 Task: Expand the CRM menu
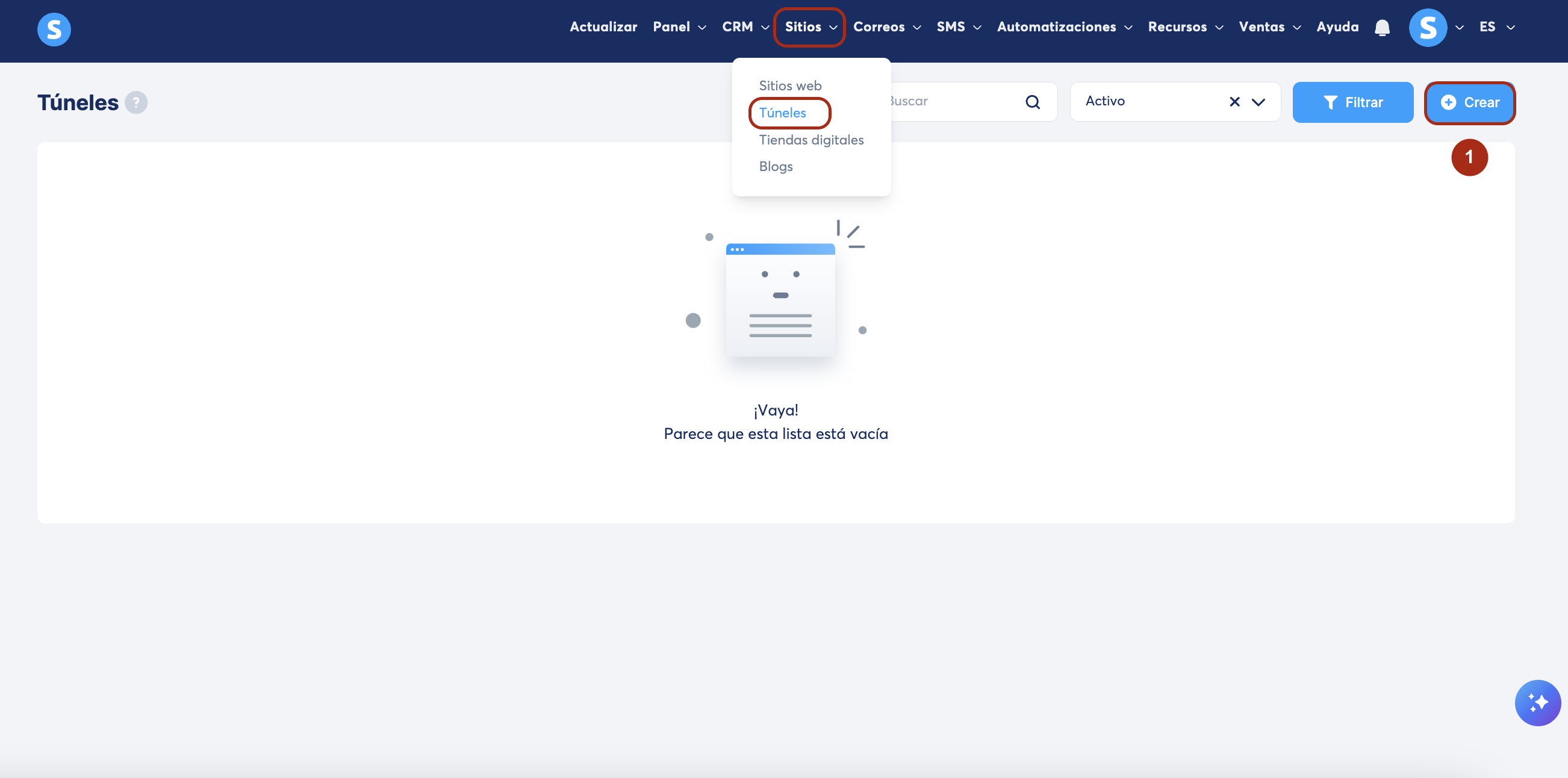(x=745, y=26)
